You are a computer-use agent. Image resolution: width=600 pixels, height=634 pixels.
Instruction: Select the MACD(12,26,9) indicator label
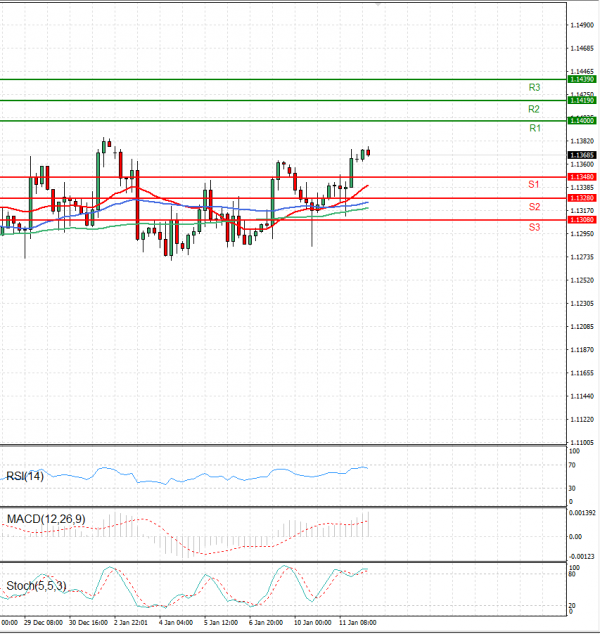[x=46, y=519]
